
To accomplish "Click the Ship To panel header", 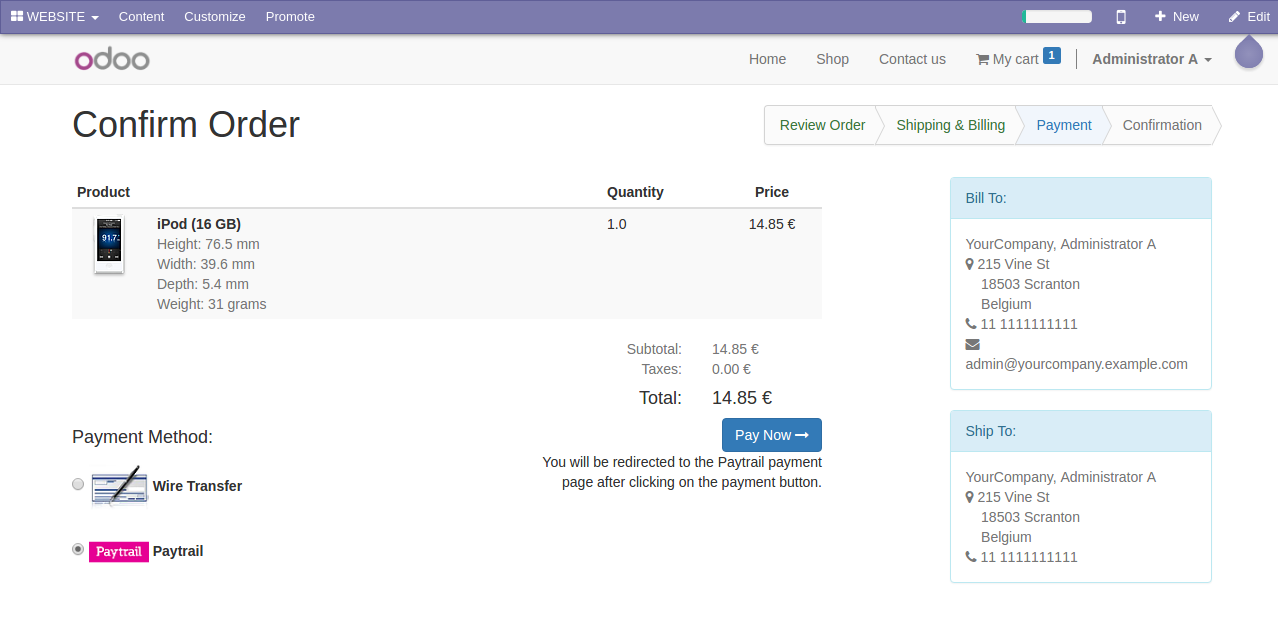I will [1080, 431].
